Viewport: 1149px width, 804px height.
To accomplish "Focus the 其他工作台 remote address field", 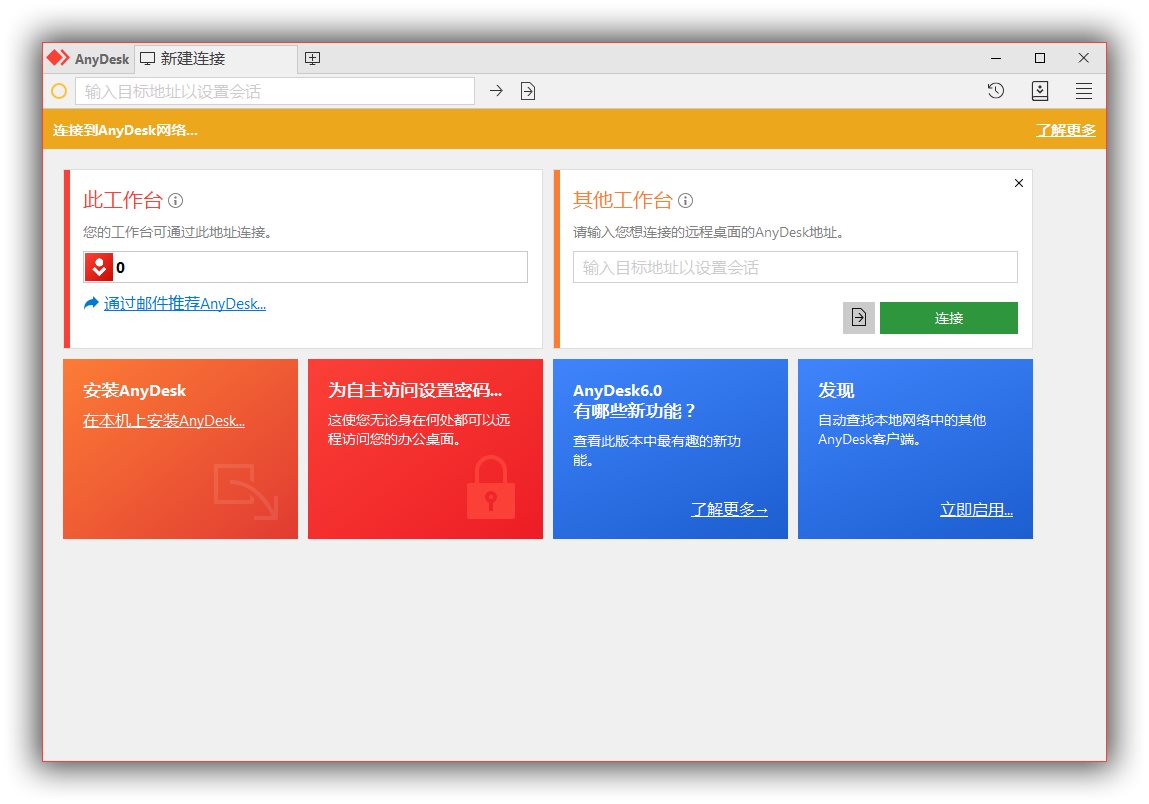I will click(795, 268).
